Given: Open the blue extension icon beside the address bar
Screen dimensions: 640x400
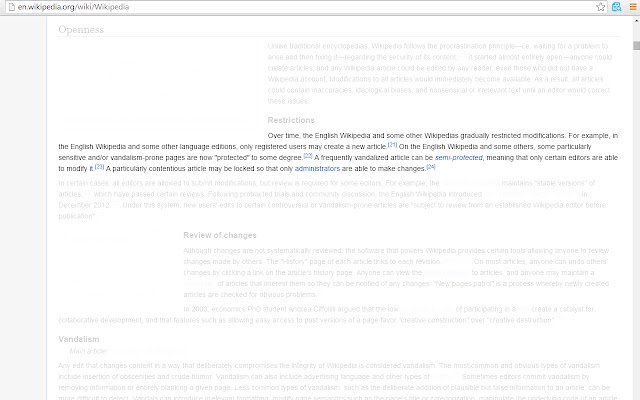Looking at the screenshot, I should [616, 7].
